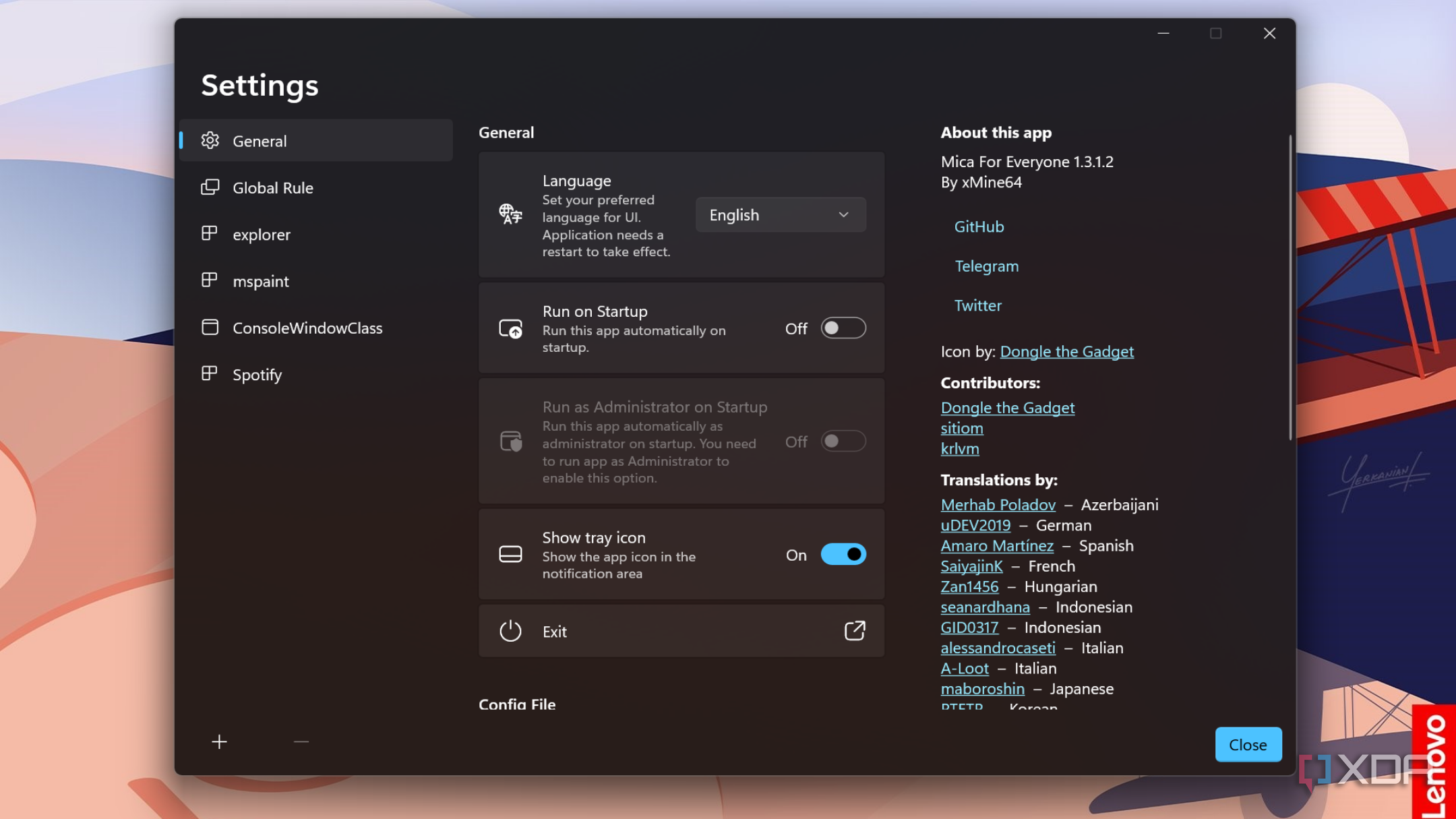Click the Language translate icon
This screenshot has height=819, width=1456.
[x=510, y=214]
